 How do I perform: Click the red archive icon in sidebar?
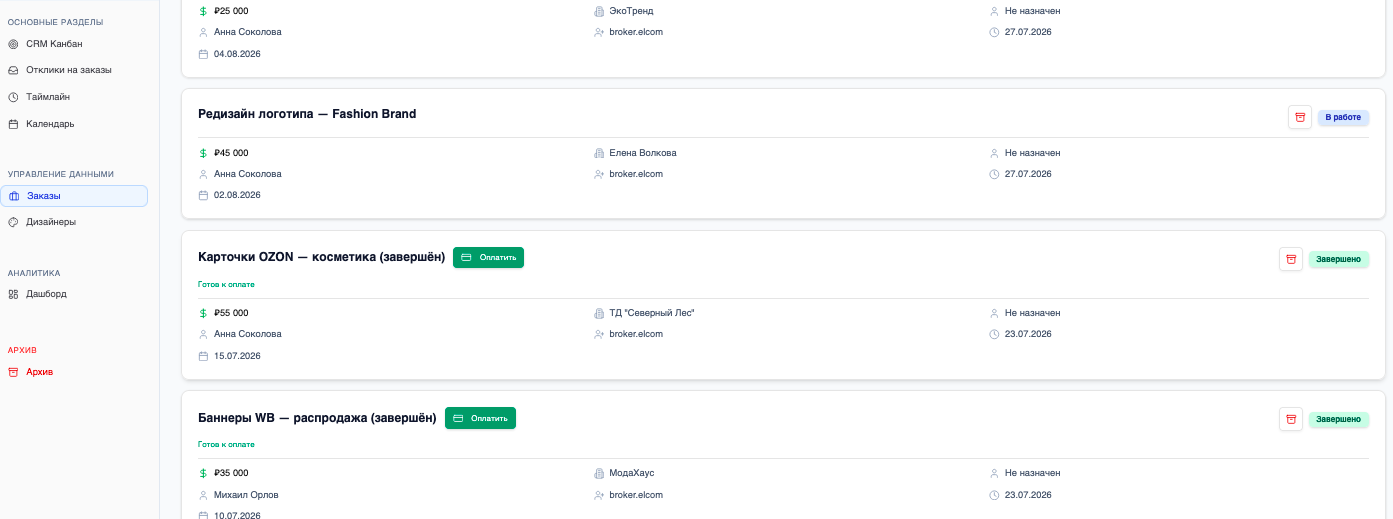14,372
